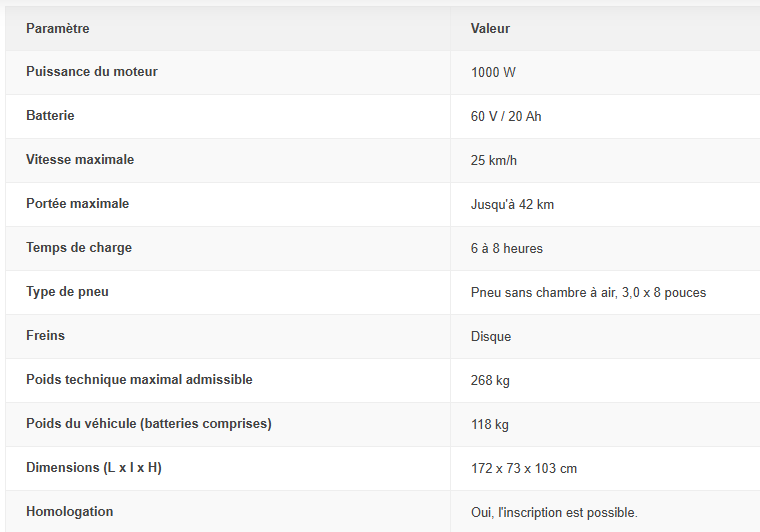The width and height of the screenshot is (760, 532).
Task: Select the Batterie row label
Action: click(x=50, y=116)
